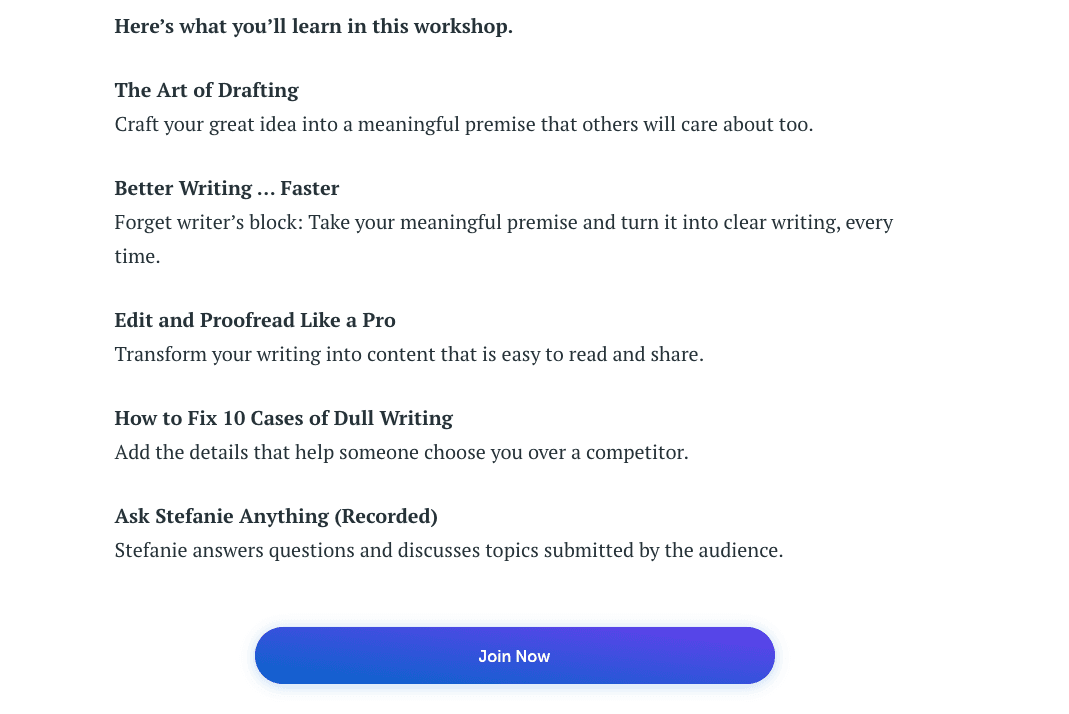The image size is (1069, 714).
Task: Click the Join Now button
Action: pyautogui.click(x=514, y=656)
